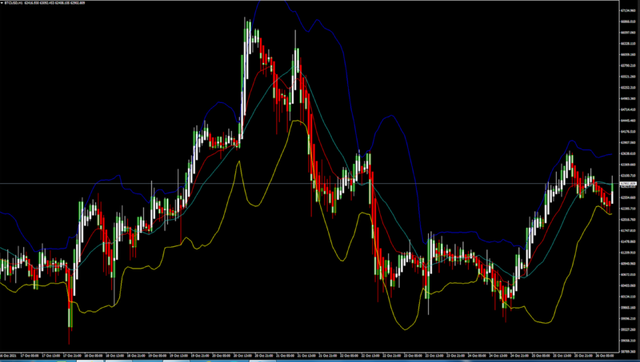The width and height of the screenshot is (640, 362).
Task: Click the 24 Oct 05:00 time axis label
Action: (x=477, y=355)
